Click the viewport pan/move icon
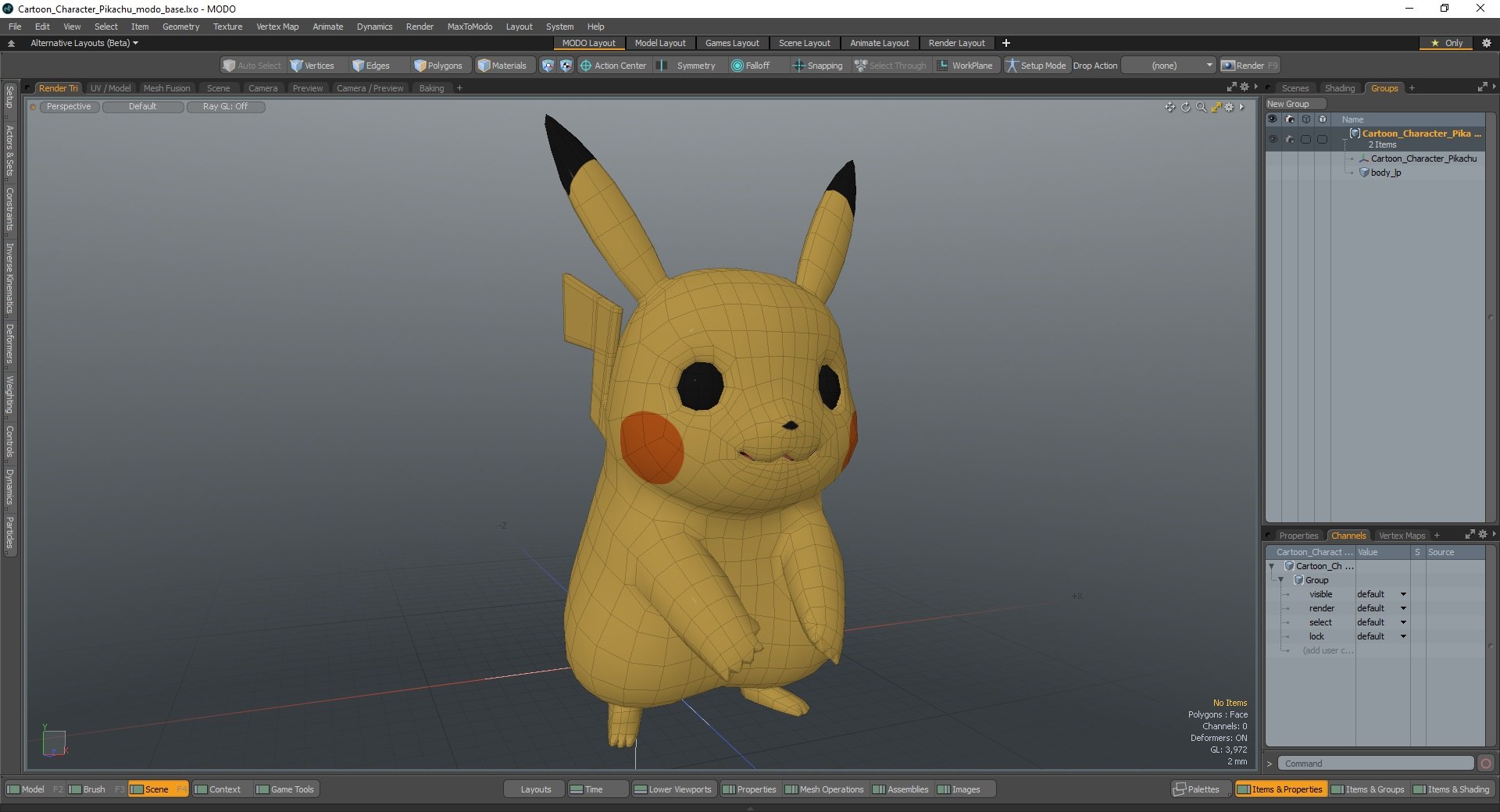Image resolution: width=1500 pixels, height=812 pixels. 1170,107
